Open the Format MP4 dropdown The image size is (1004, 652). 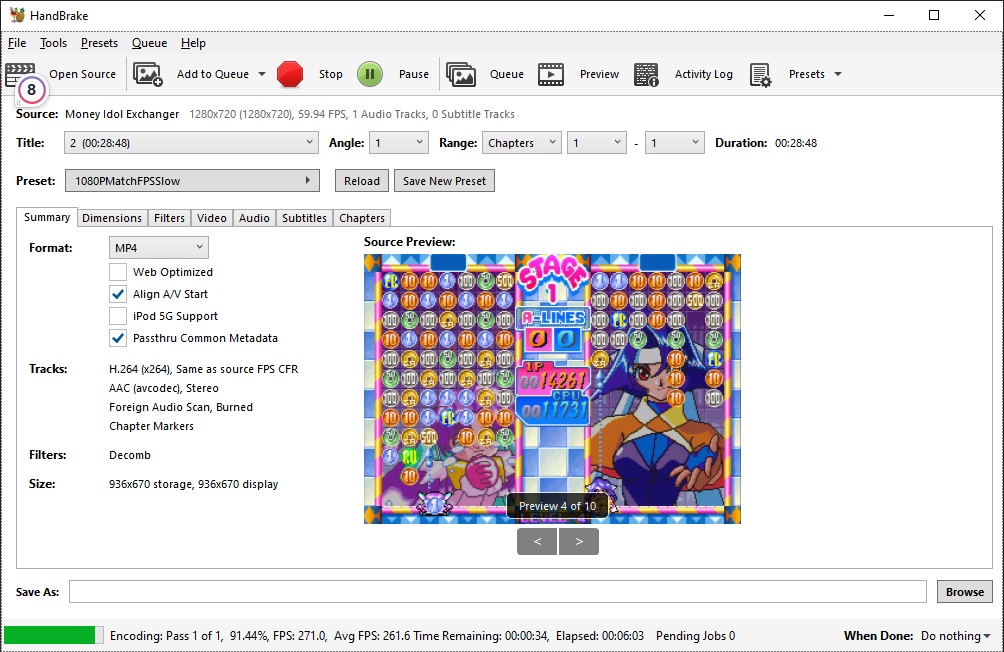click(x=158, y=247)
